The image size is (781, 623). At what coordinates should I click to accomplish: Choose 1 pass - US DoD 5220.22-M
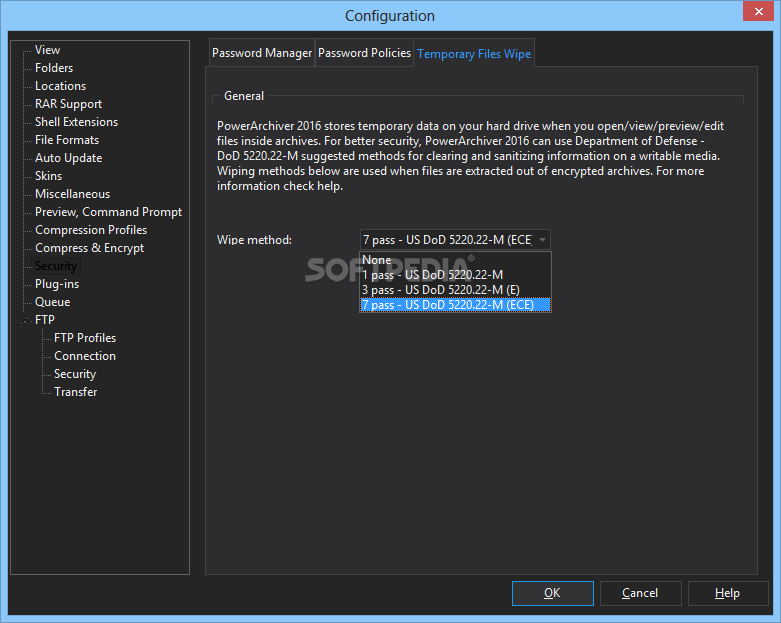point(455,274)
